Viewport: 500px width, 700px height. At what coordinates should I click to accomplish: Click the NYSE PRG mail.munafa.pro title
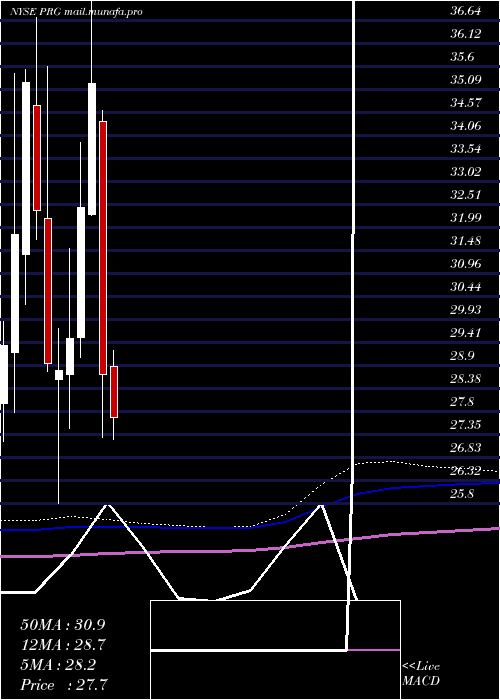pyautogui.click(x=76, y=12)
